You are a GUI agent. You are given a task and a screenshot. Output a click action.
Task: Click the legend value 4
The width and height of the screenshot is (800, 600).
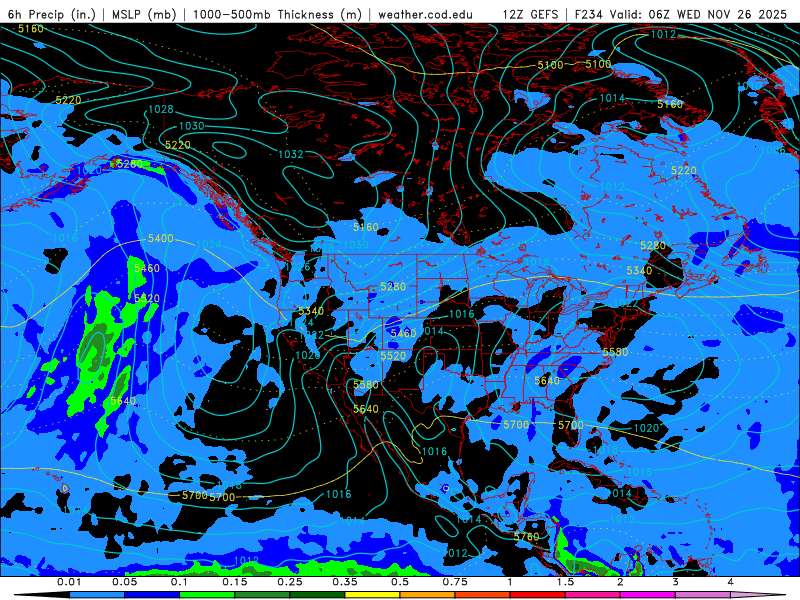(x=730, y=582)
